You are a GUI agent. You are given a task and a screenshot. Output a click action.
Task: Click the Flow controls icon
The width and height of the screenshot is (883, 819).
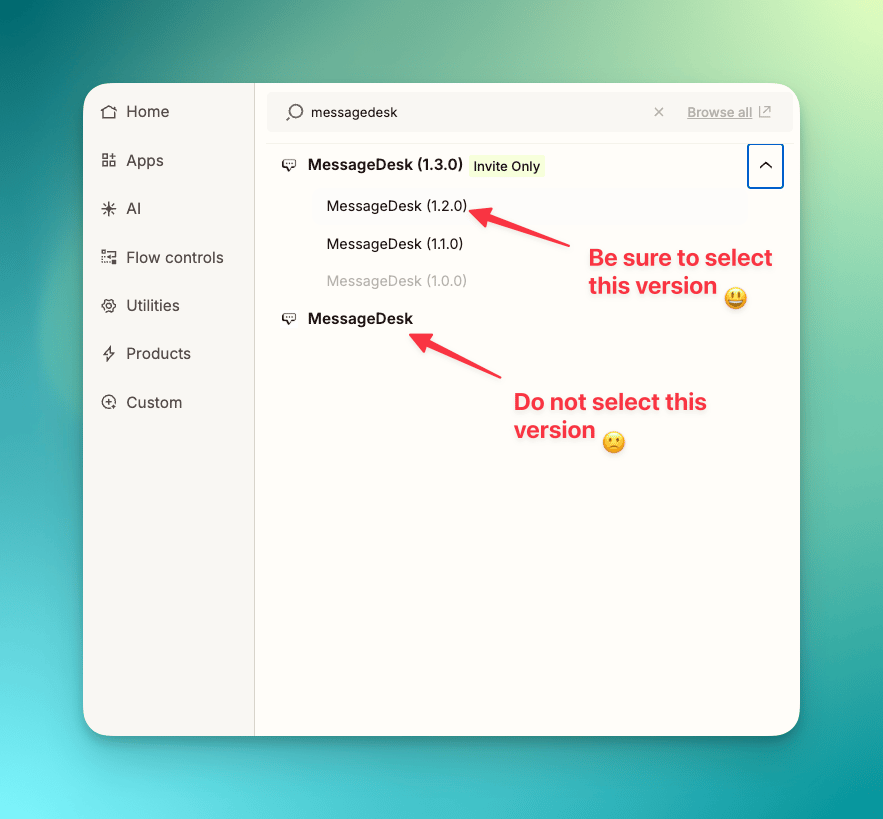click(109, 257)
